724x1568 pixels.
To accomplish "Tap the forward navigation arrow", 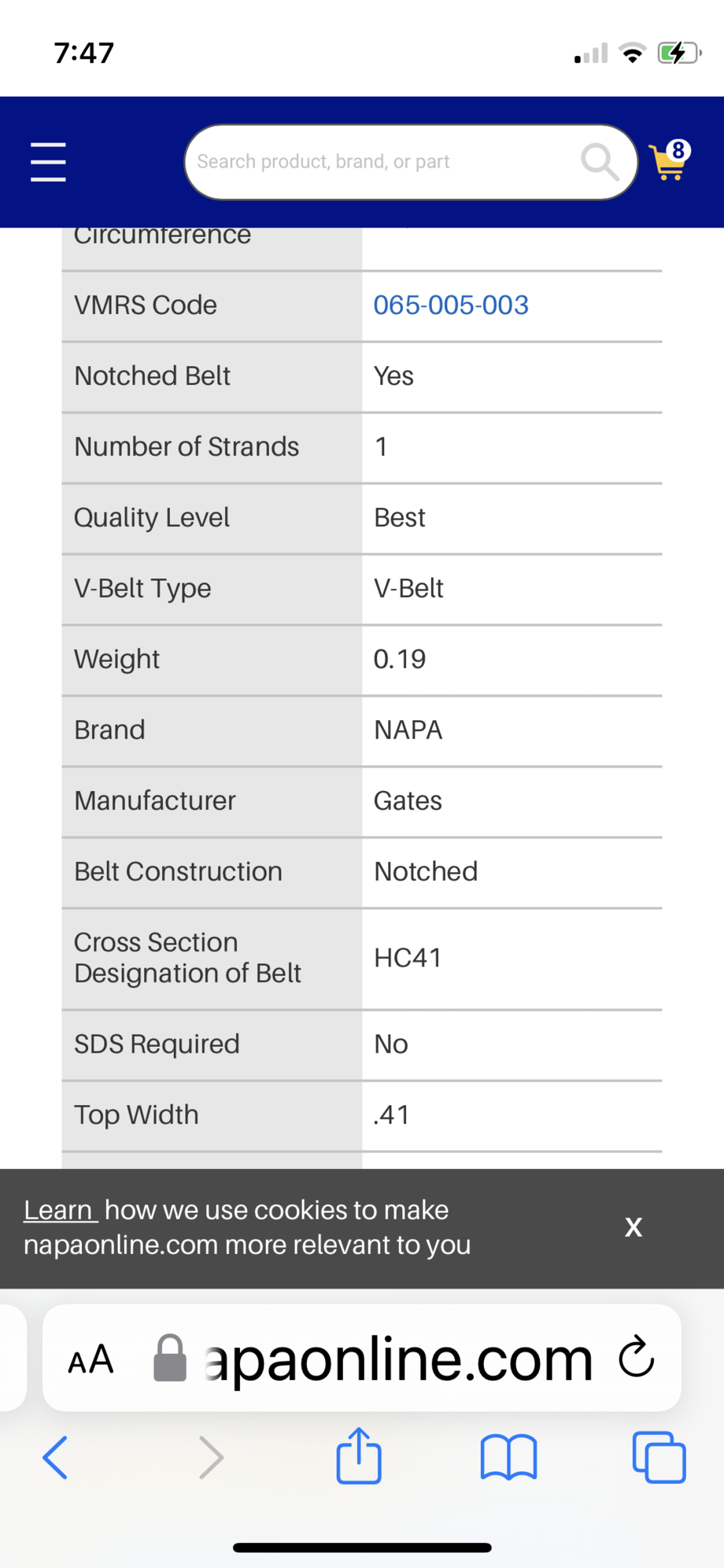I will click(211, 1457).
